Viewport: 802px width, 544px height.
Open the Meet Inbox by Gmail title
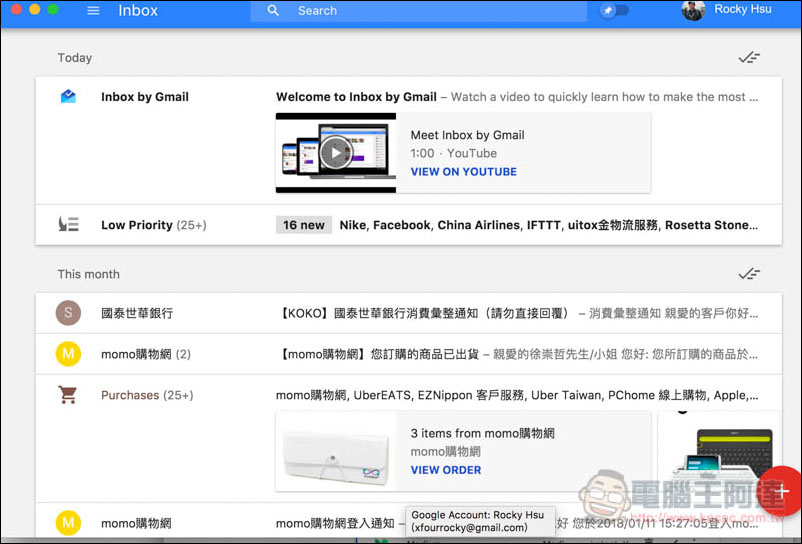[467, 135]
